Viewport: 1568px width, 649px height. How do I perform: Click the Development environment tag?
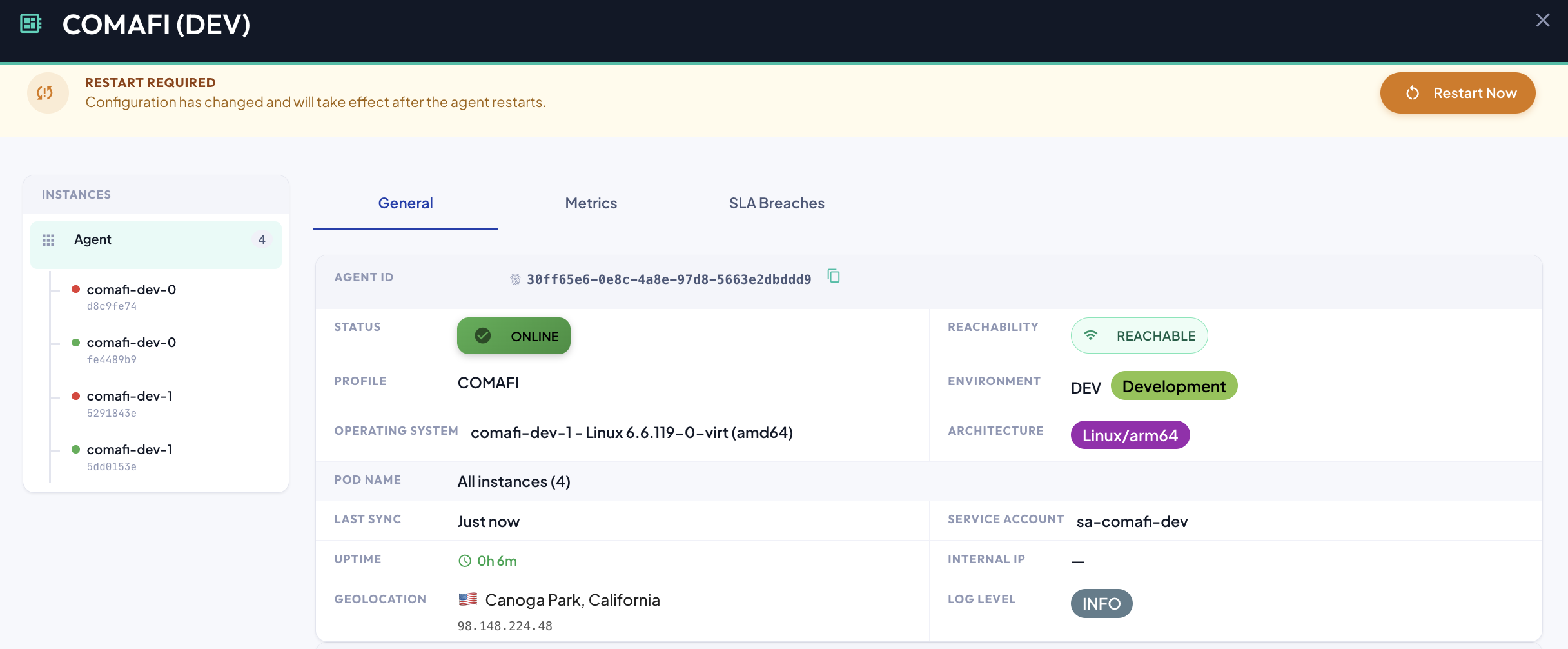point(1174,386)
